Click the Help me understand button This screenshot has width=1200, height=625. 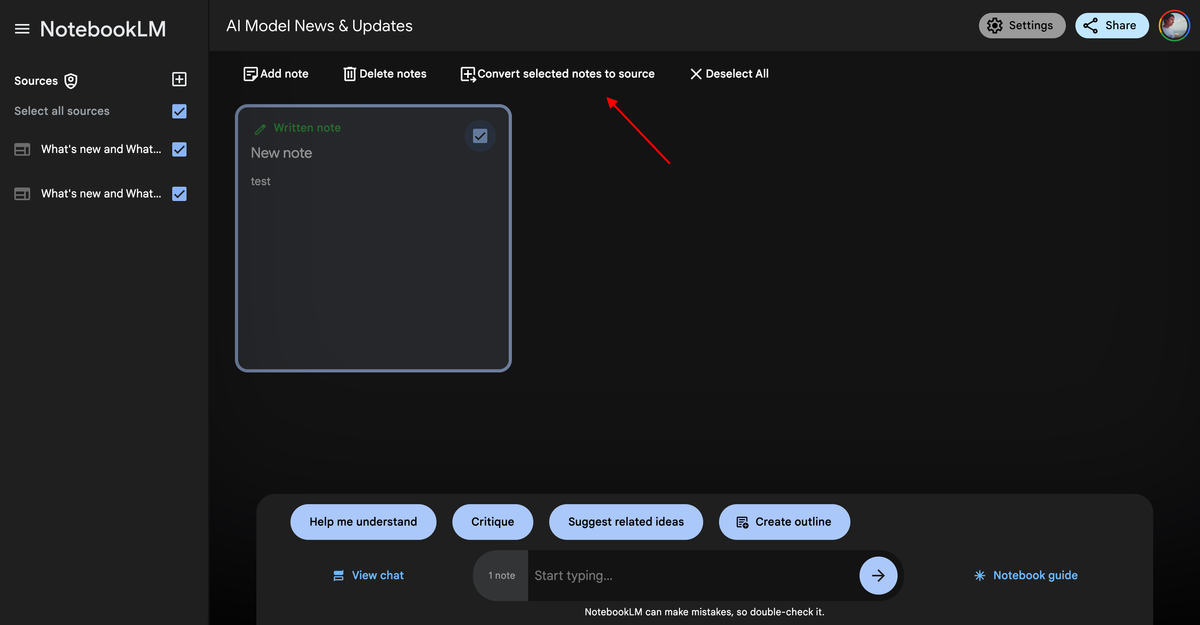pyautogui.click(x=363, y=521)
